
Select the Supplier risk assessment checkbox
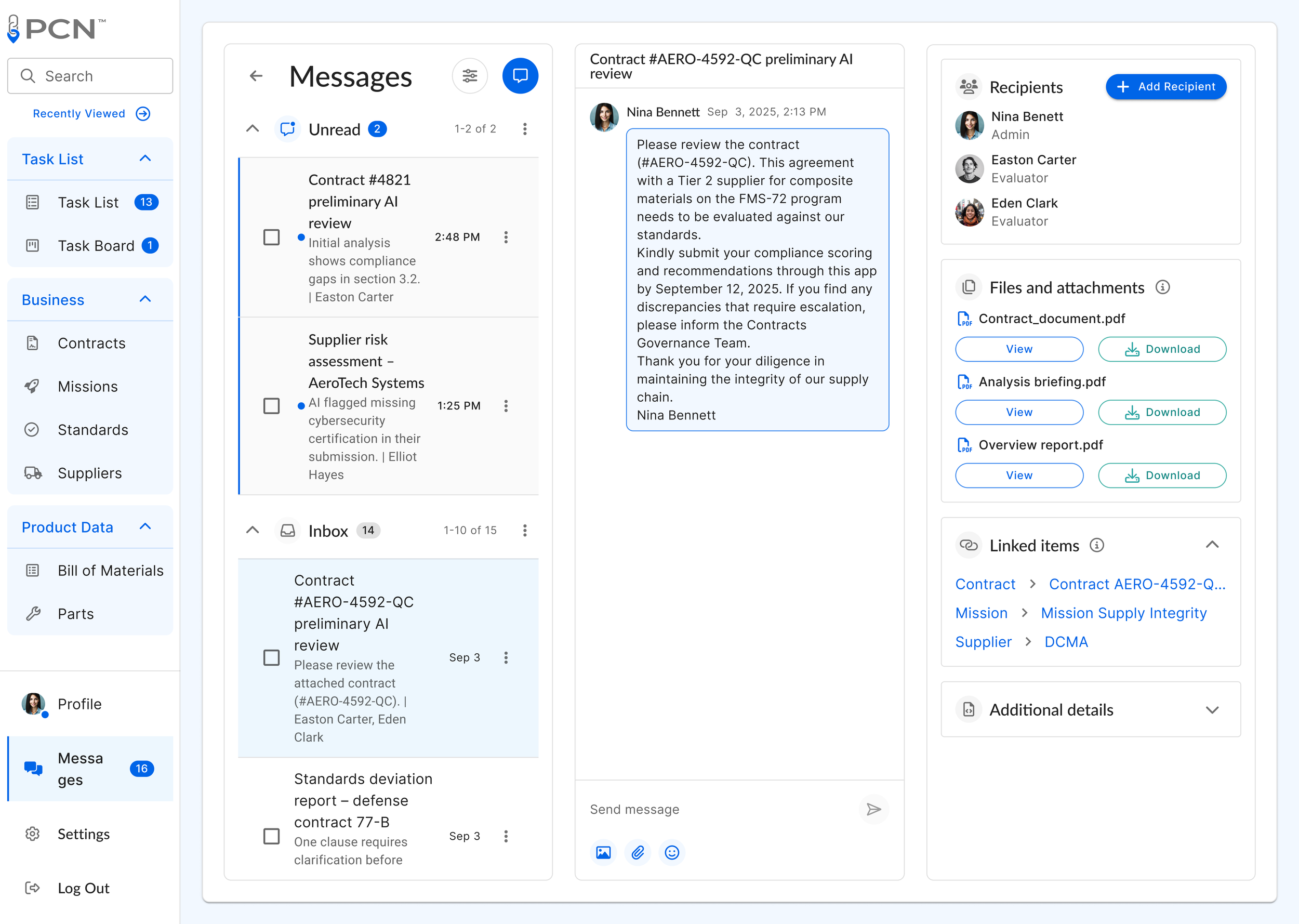271,406
